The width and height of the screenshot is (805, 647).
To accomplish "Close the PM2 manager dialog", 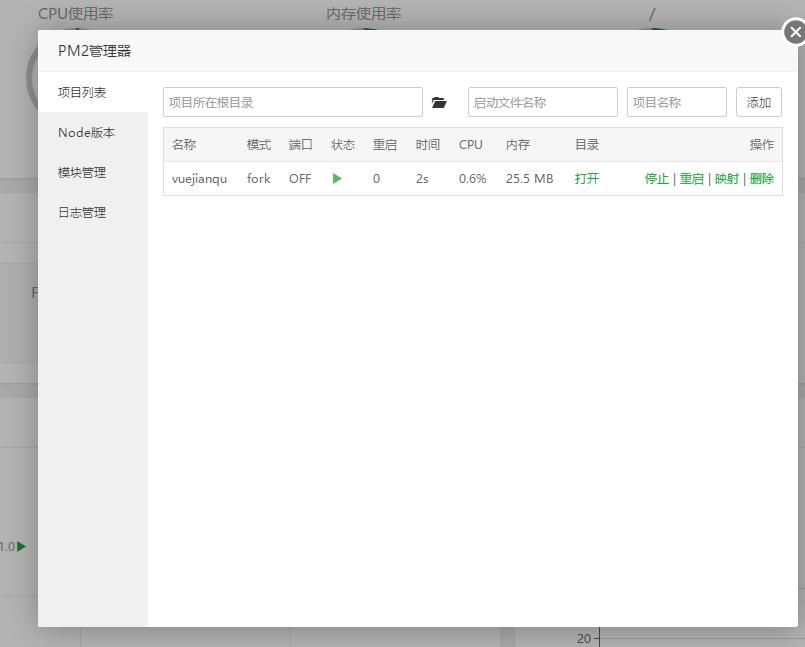I will click(x=795, y=32).
